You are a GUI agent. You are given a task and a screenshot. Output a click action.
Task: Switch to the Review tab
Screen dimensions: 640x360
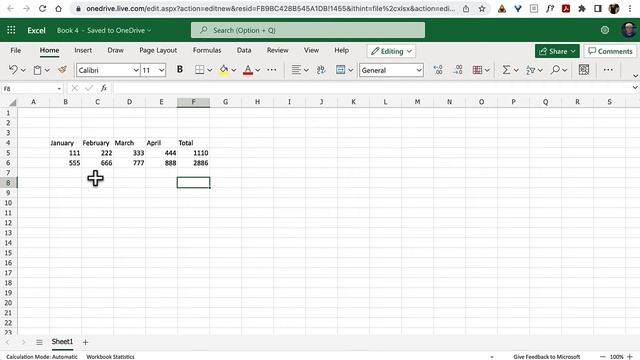click(x=278, y=50)
